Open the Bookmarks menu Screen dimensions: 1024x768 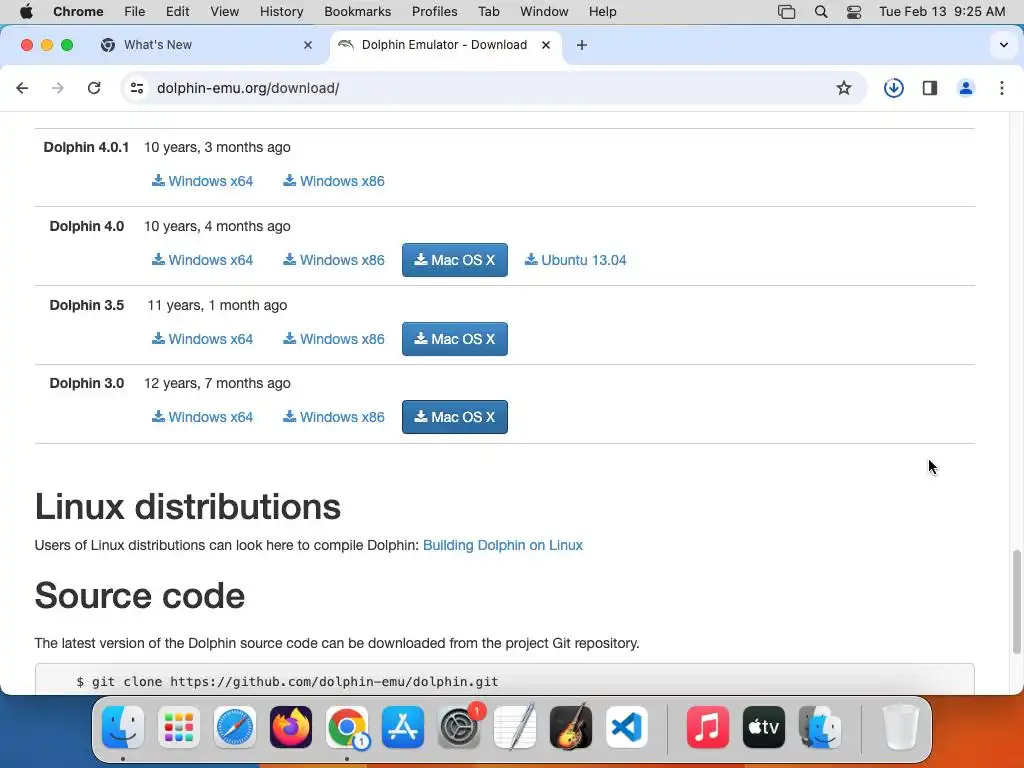pos(357,12)
